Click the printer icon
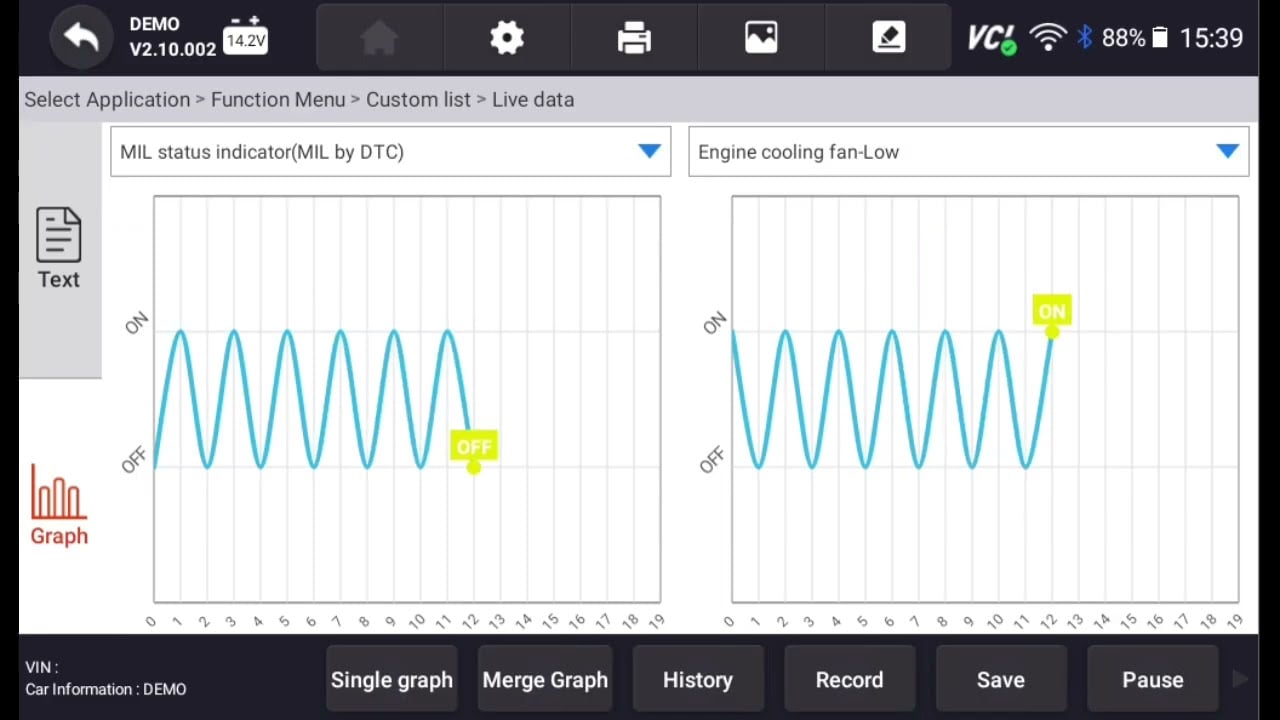 click(x=634, y=38)
